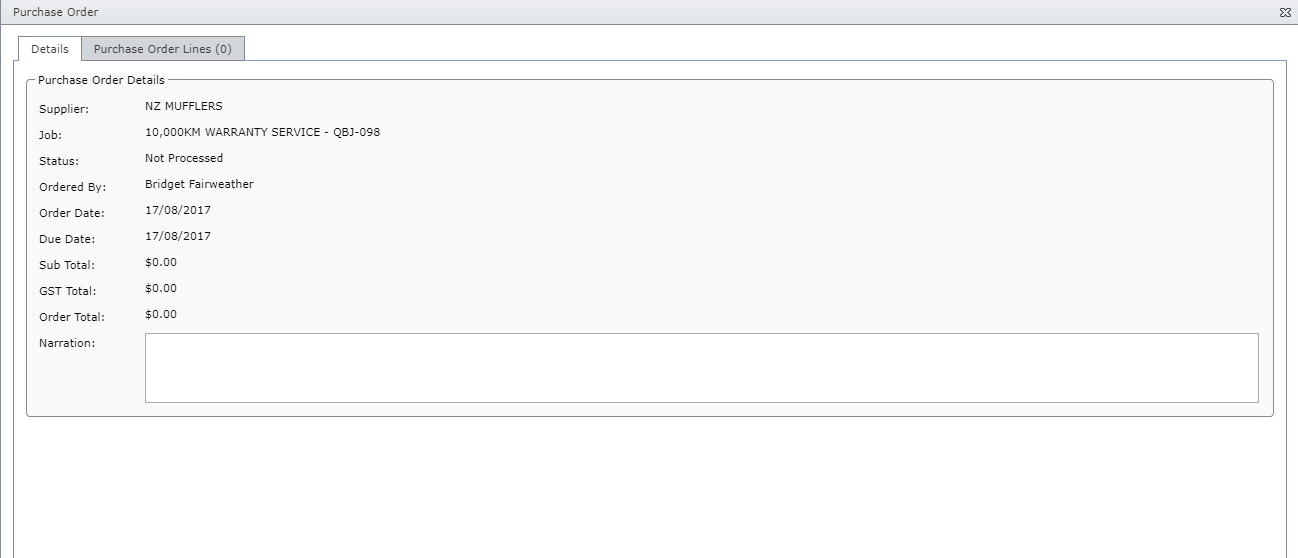Click the Sub Total label
Screen dimensions: 1298x558
tap(67, 265)
